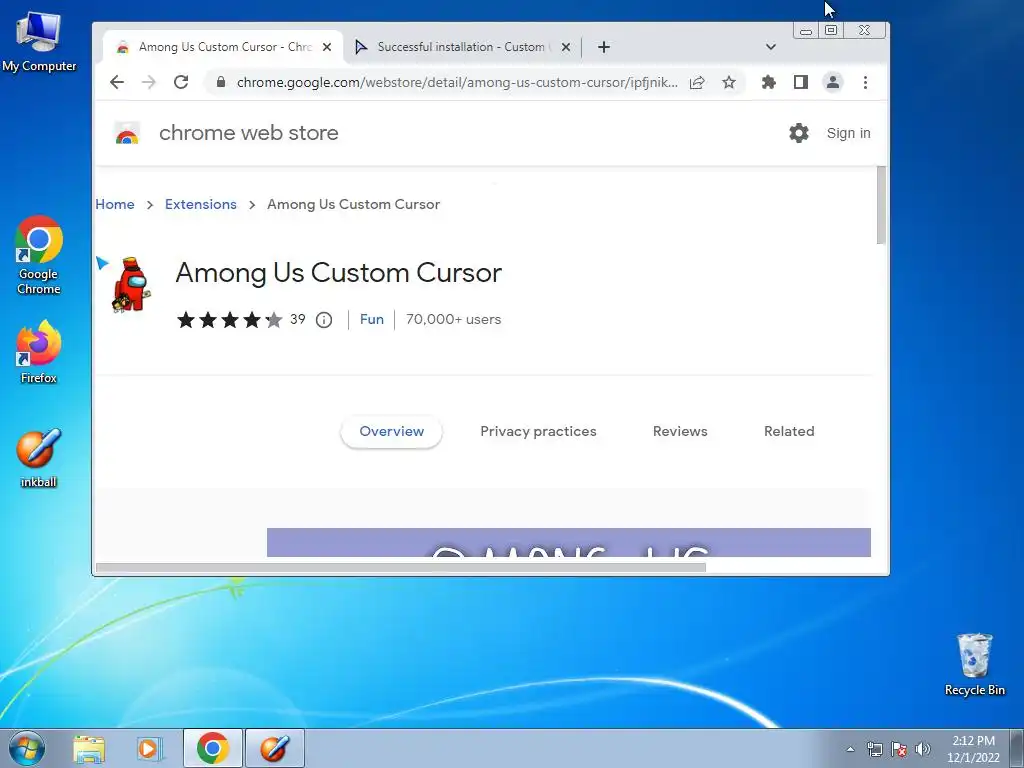This screenshot has height=768, width=1024.
Task: Click the 39 ratings count
Action: point(298,319)
